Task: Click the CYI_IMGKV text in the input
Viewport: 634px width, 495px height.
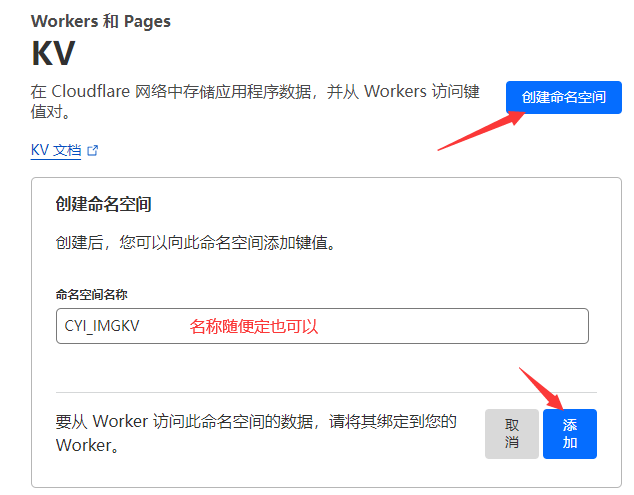Action: click(100, 326)
